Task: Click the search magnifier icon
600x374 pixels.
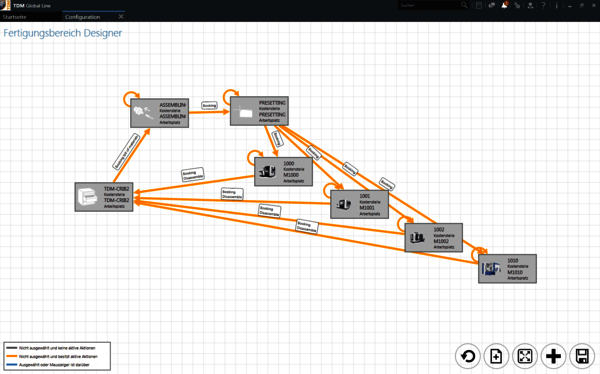Action: (464, 5)
